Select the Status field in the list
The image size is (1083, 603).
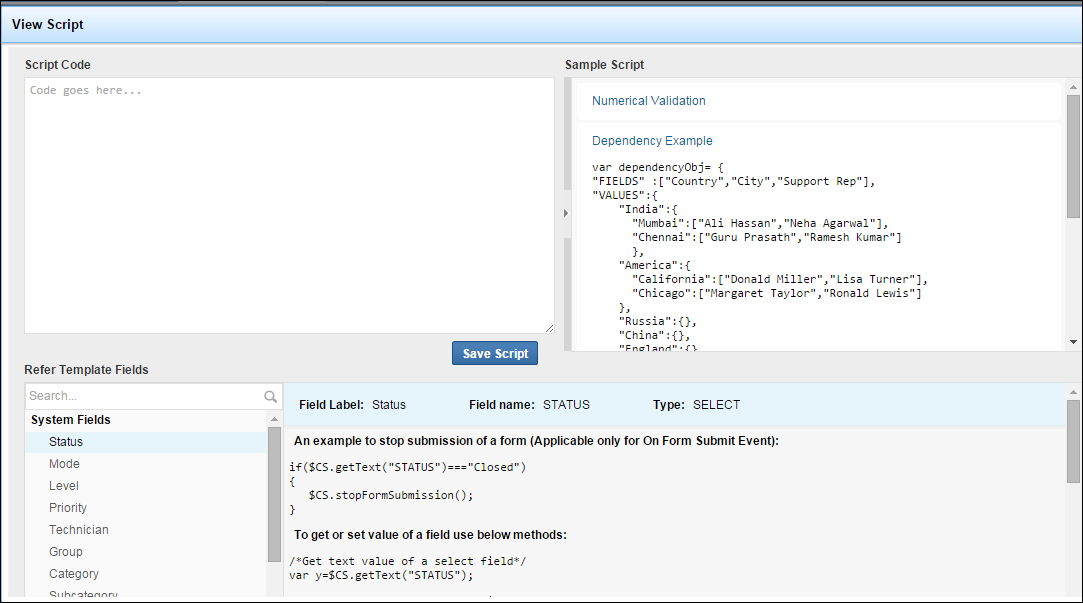point(66,442)
